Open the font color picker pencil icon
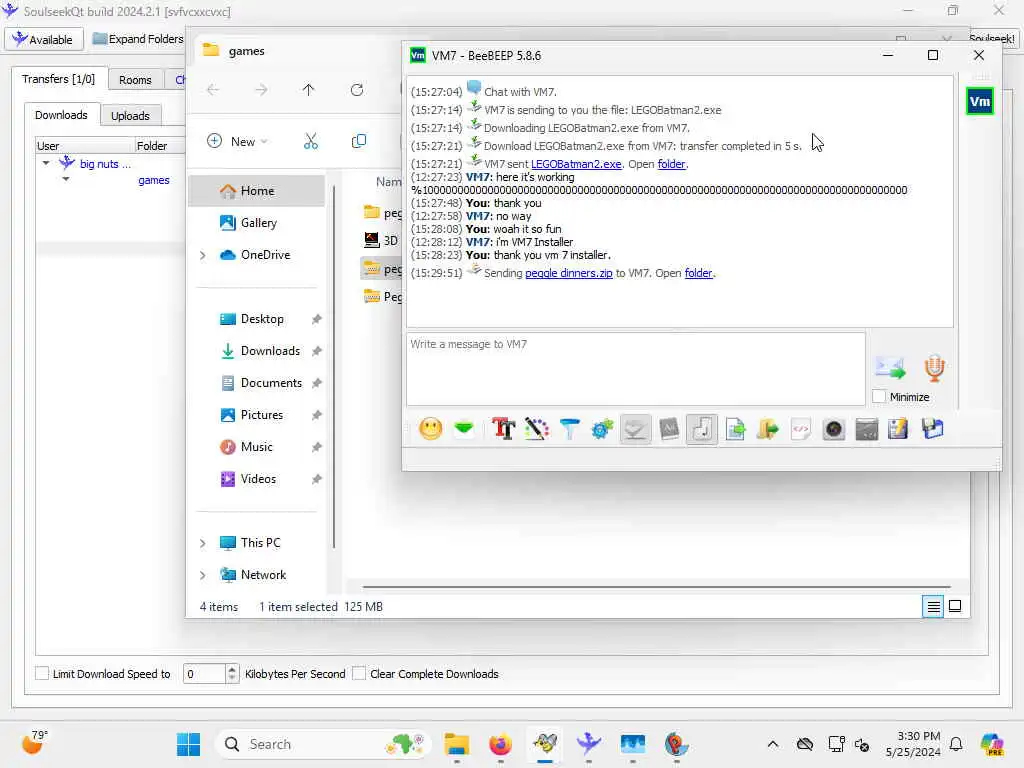 tap(536, 429)
